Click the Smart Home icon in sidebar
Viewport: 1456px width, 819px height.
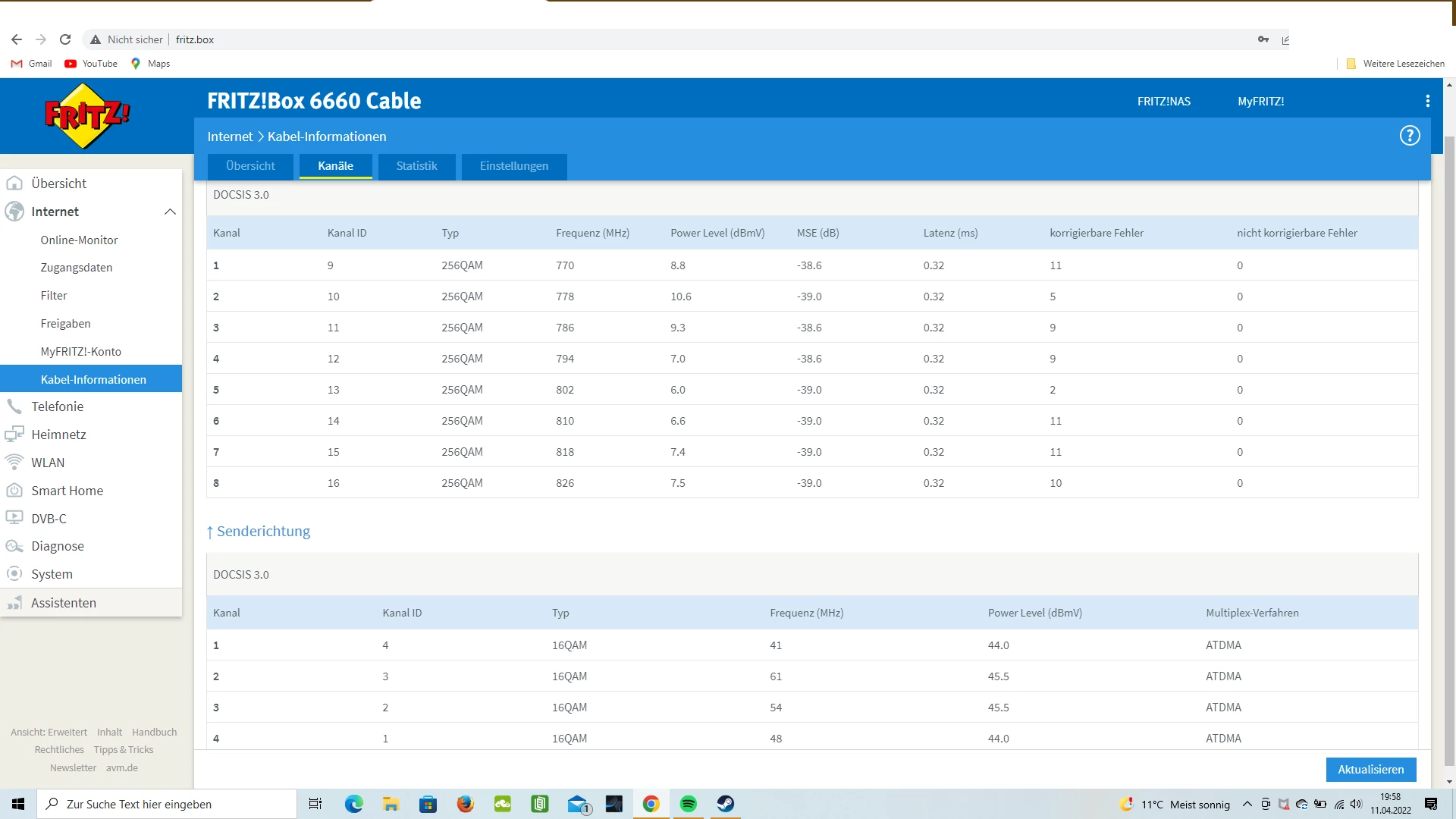(14, 491)
